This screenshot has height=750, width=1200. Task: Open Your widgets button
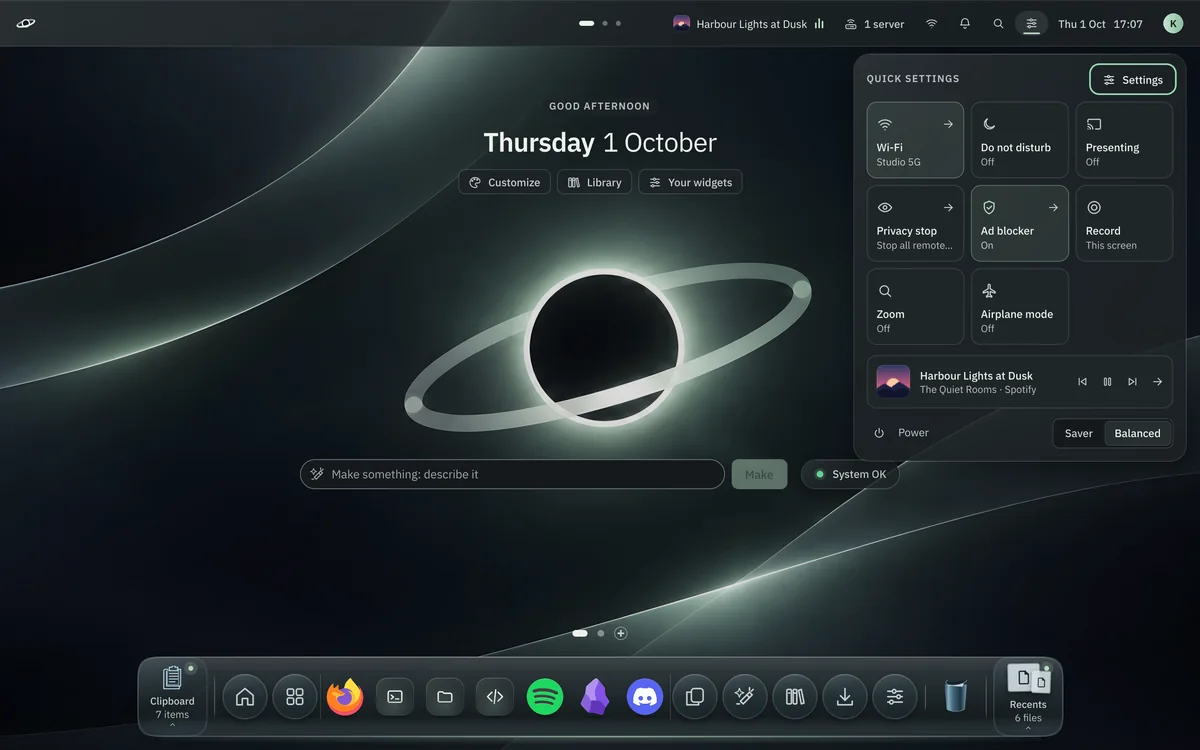[x=691, y=182]
